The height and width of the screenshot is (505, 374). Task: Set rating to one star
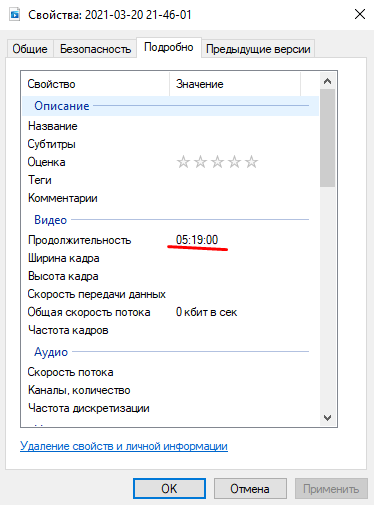[x=183, y=162]
